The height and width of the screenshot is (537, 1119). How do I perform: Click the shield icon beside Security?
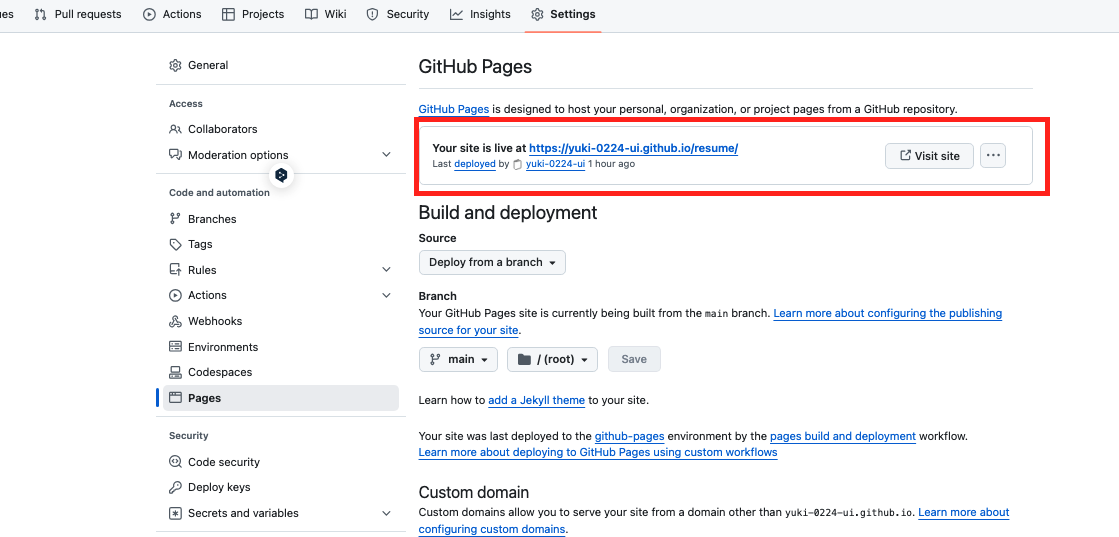click(x=373, y=14)
